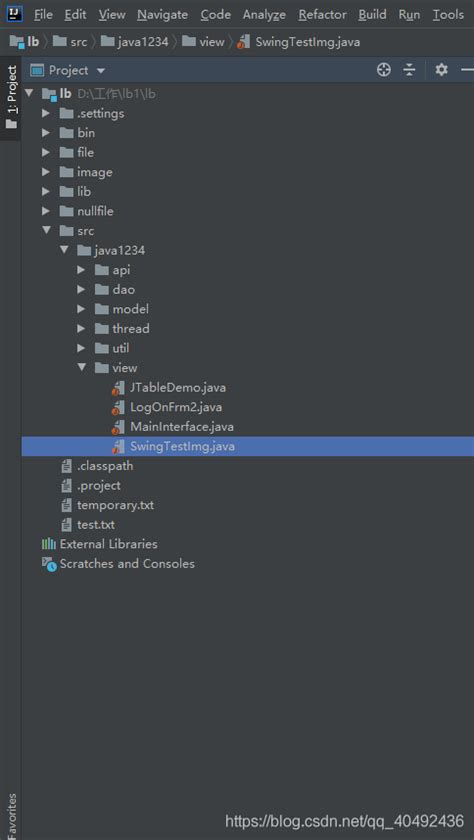Expand the dao folder

81,289
